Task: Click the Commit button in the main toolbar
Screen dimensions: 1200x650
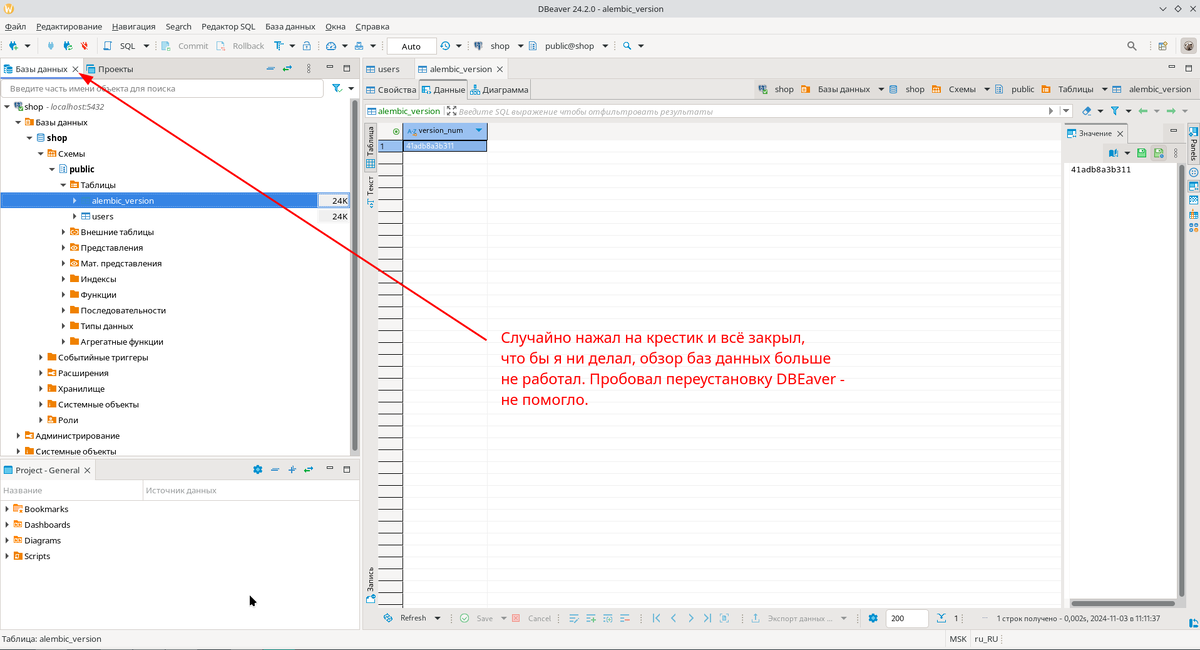Action: (x=185, y=46)
